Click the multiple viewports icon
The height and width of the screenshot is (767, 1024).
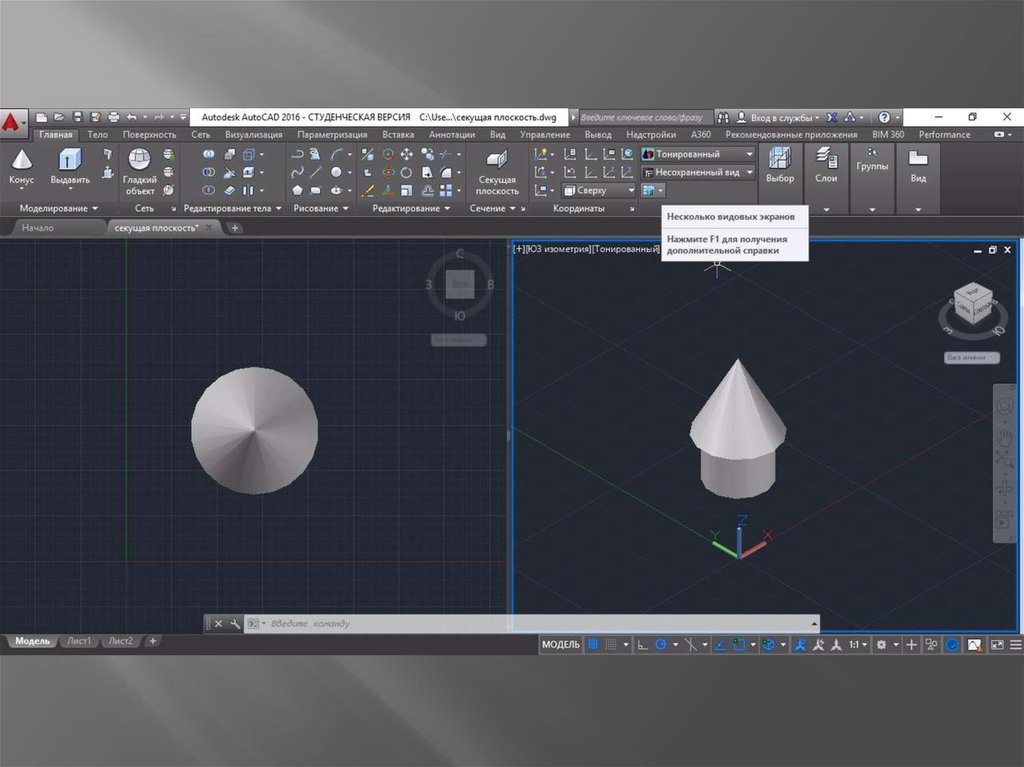pos(649,190)
